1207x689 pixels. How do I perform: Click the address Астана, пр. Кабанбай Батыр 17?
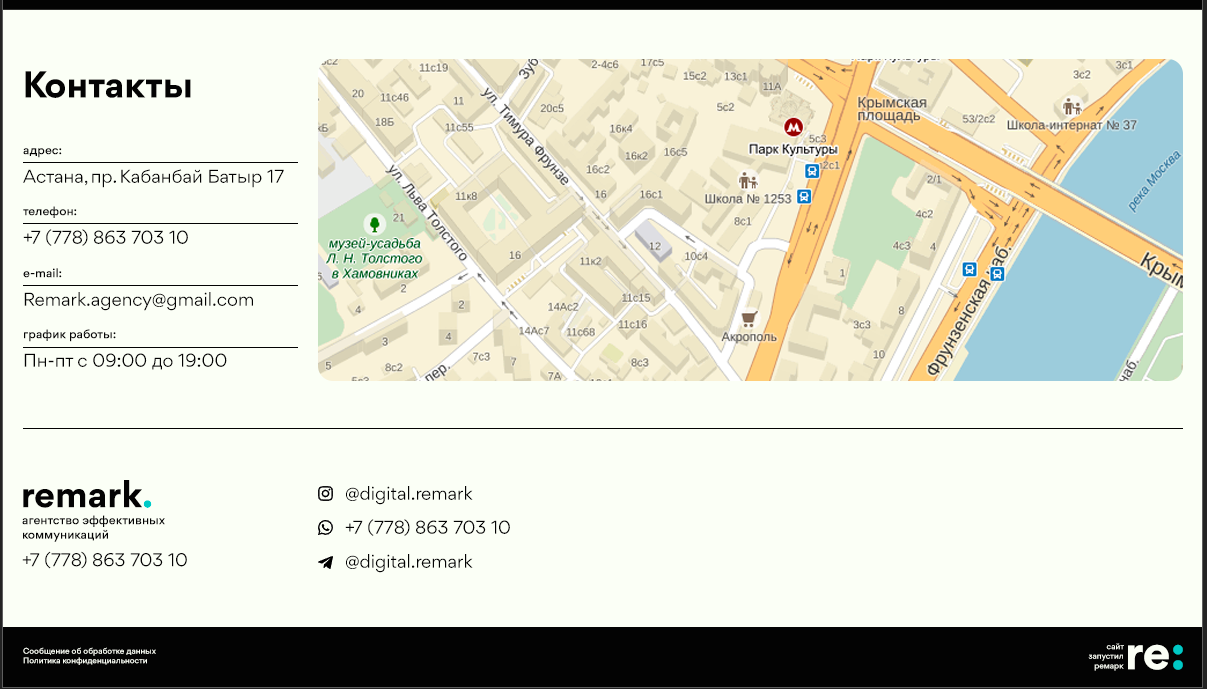pyautogui.click(x=153, y=178)
